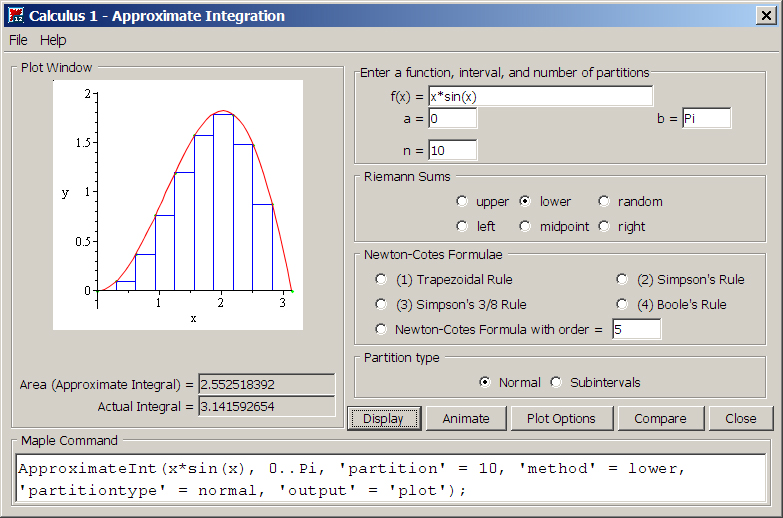Open the Help menu
Screen dimensions: 783x518
(x=53, y=40)
